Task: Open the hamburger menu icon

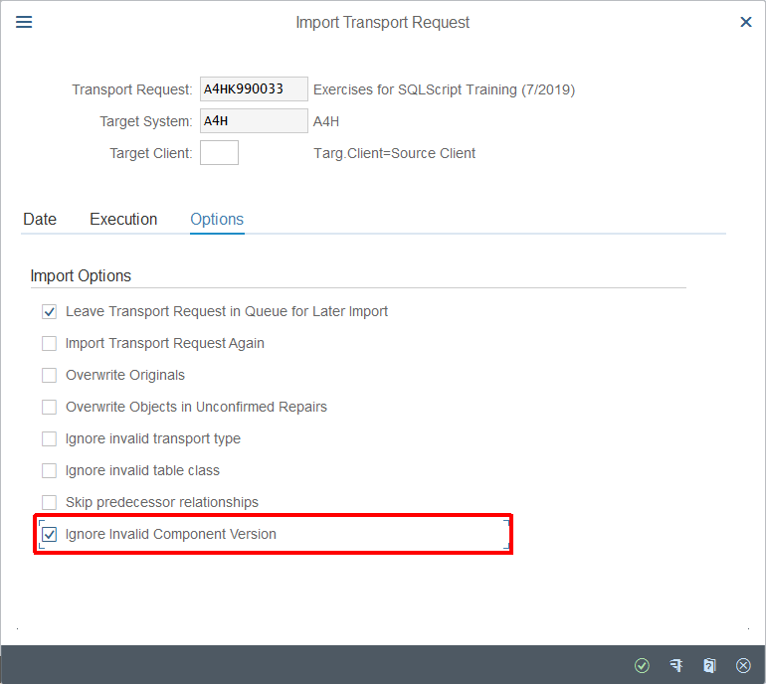Action: 24,22
